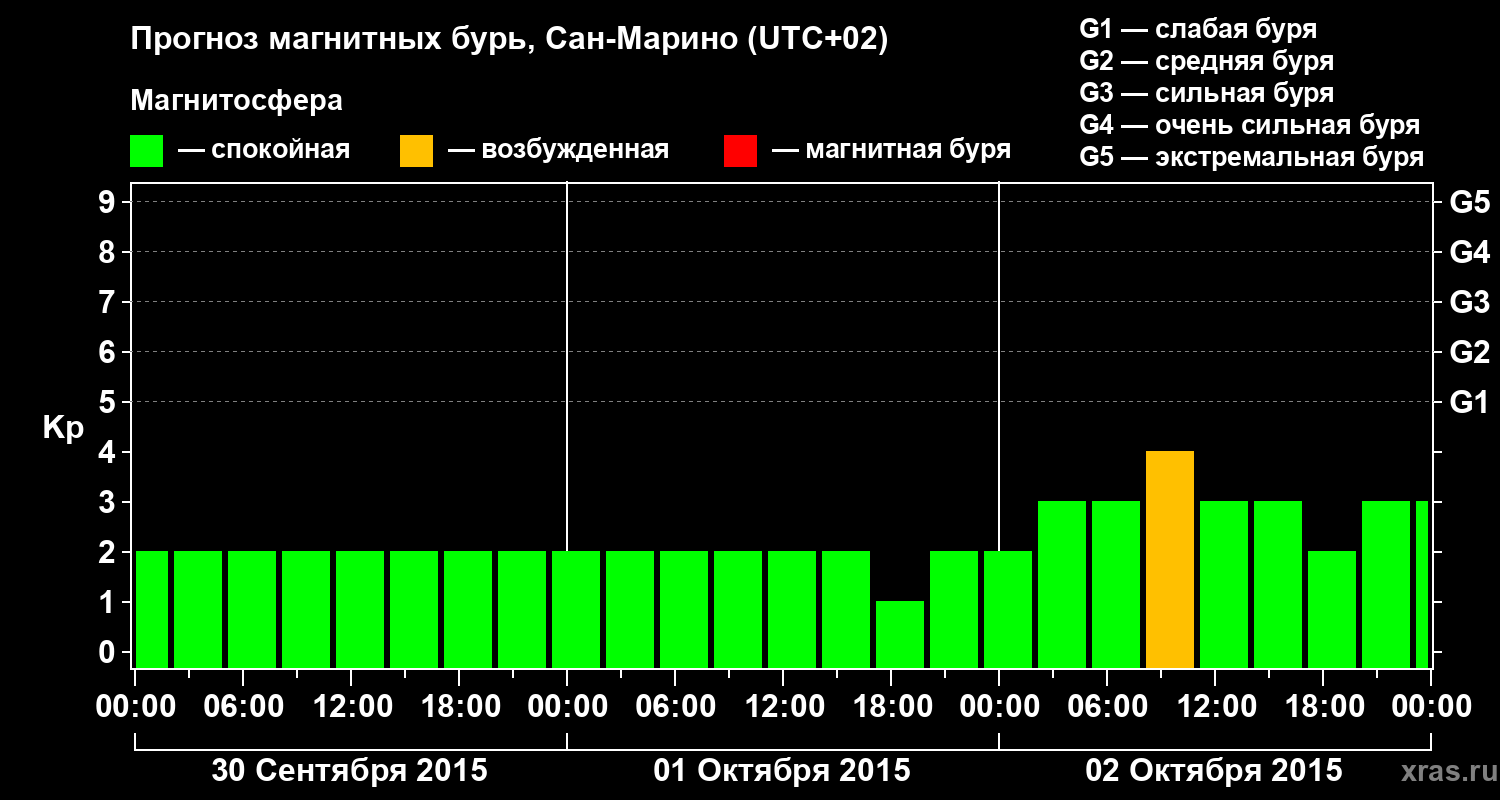The width and height of the screenshot is (1500, 800).
Task: Click the 'спокойная' legend label
Action: tap(281, 151)
